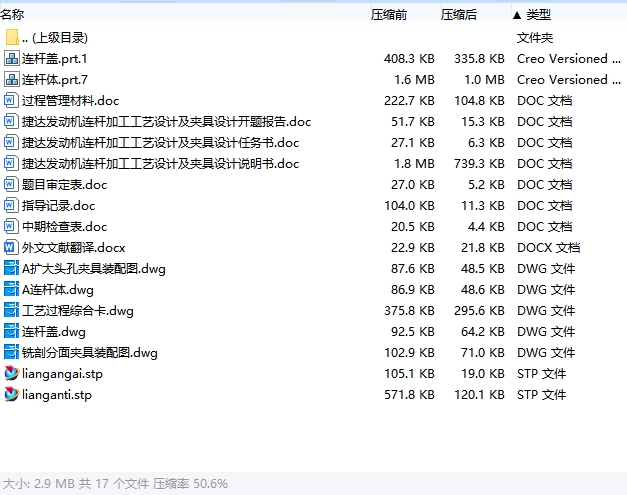Click the 22.9 KB size of 外文文献翻译.docx

click(x=413, y=248)
